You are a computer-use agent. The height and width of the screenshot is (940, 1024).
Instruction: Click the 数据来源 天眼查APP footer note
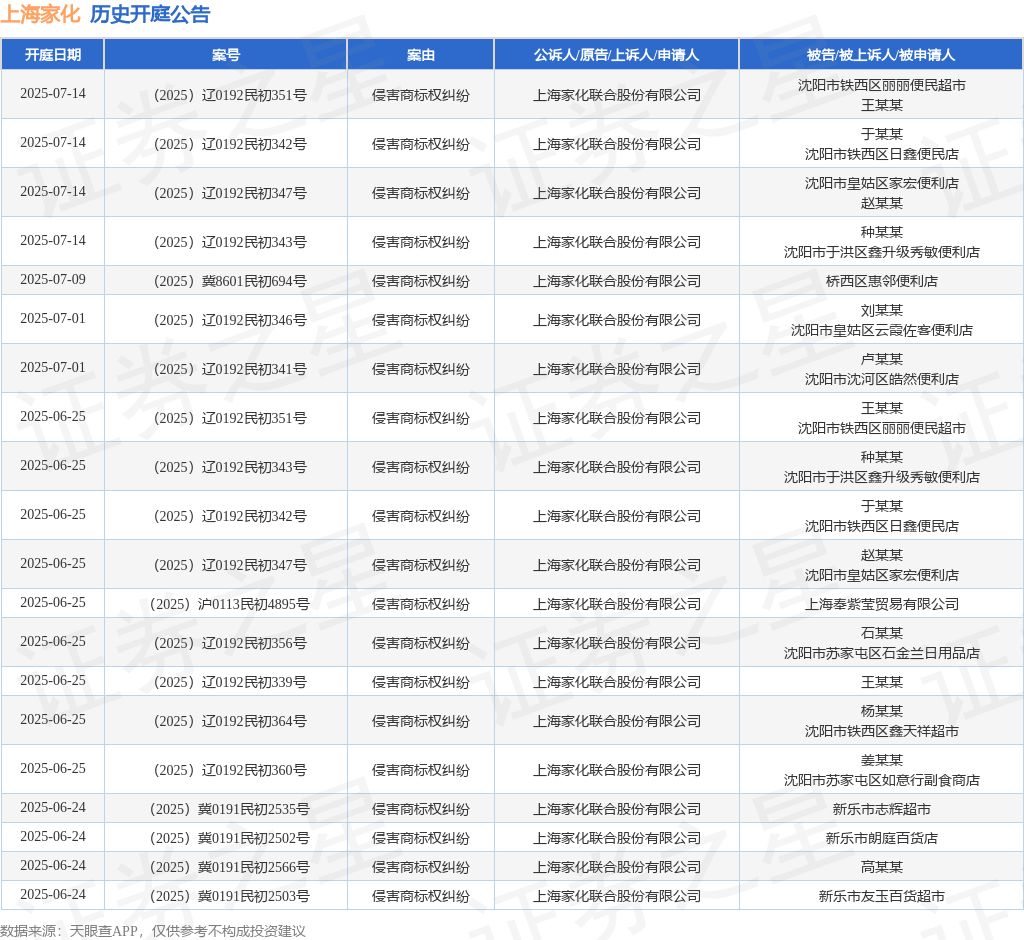click(x=153, y=931)
